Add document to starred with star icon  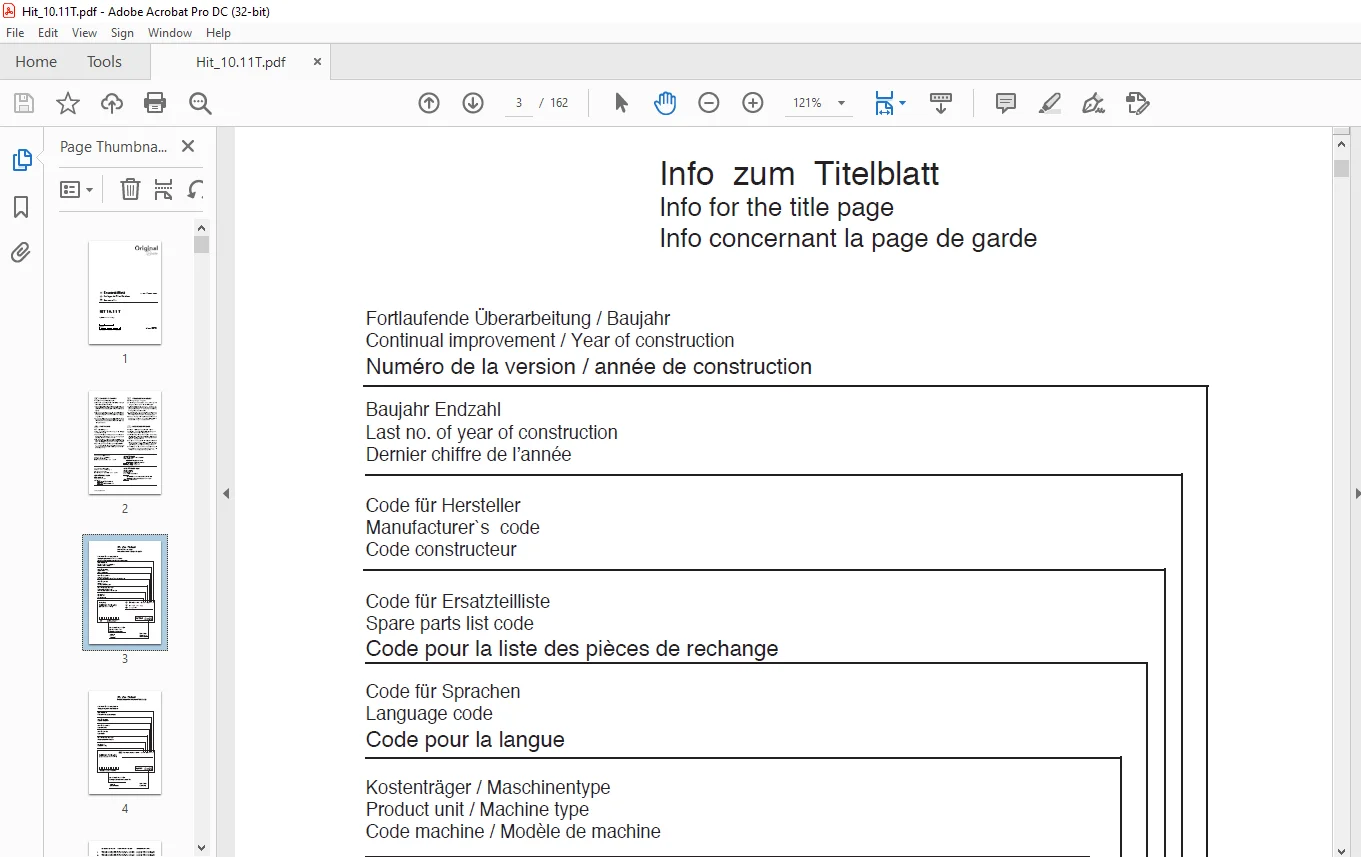(x=67, y=102)
